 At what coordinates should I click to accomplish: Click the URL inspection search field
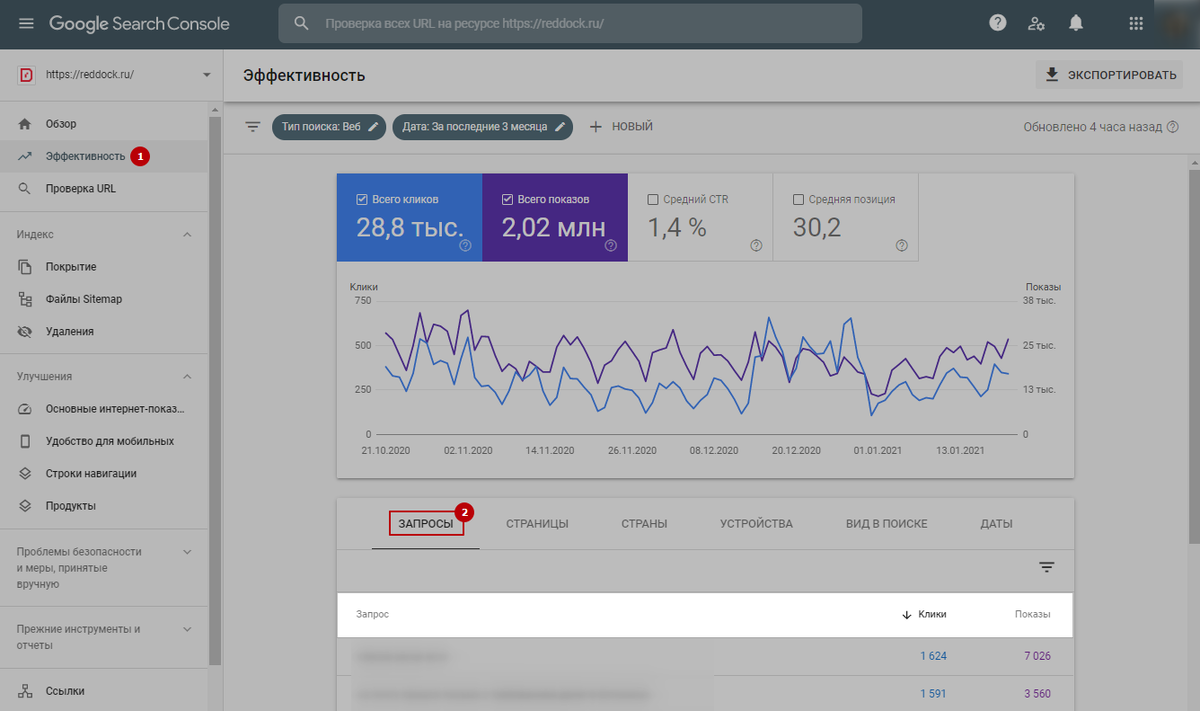click(x=570, y=23)
